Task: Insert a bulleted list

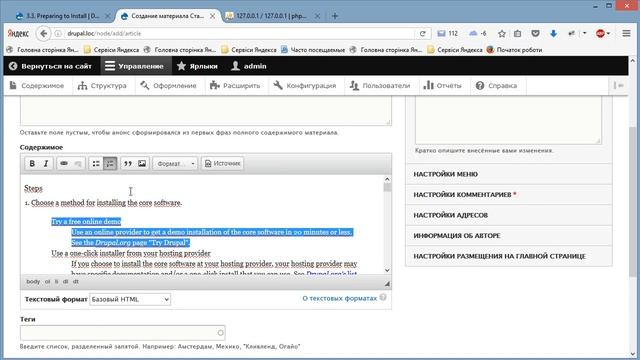Action: pyautogui.click(x=96, y=164)
